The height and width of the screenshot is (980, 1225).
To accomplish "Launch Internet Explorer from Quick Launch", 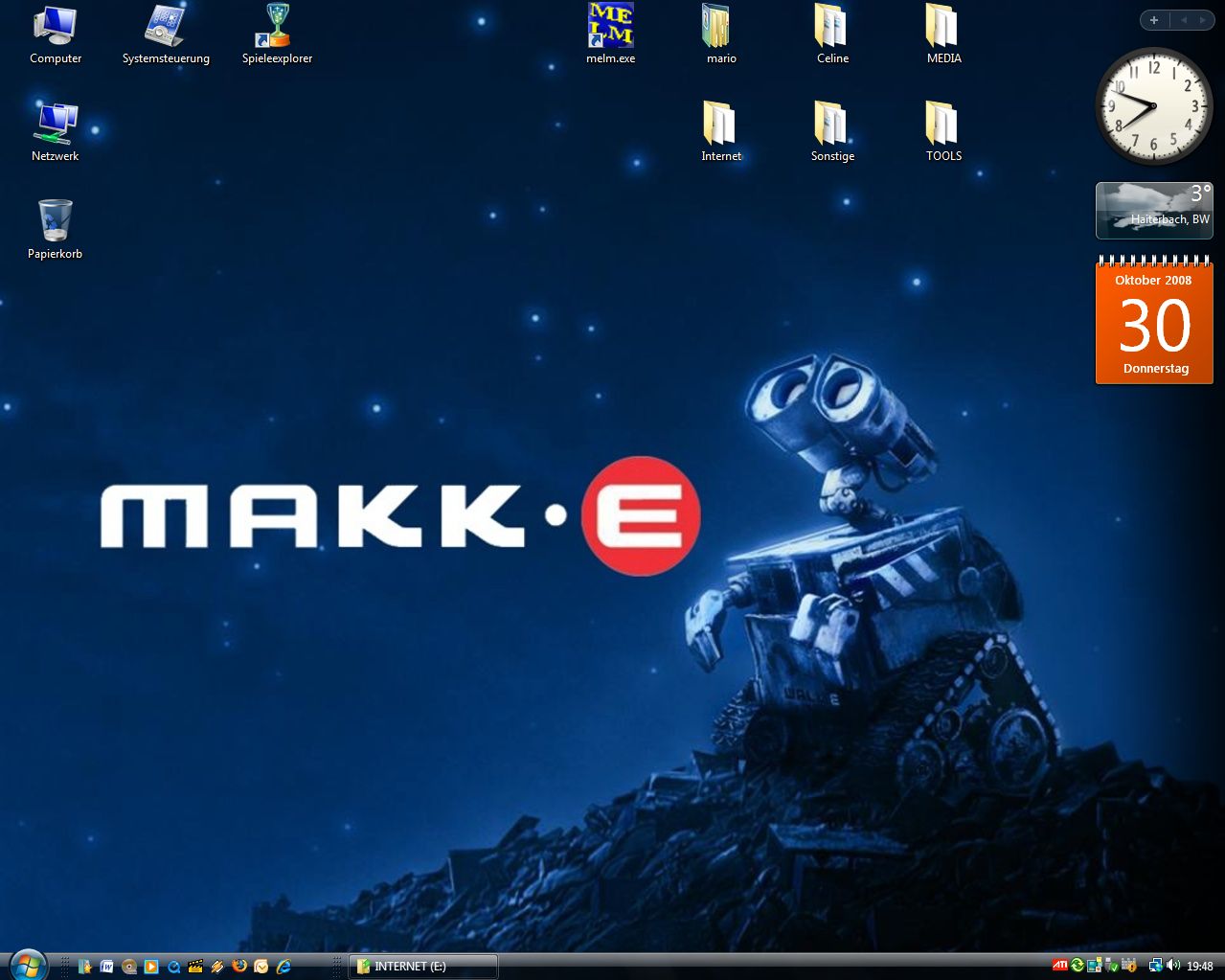I will [284, 967].
